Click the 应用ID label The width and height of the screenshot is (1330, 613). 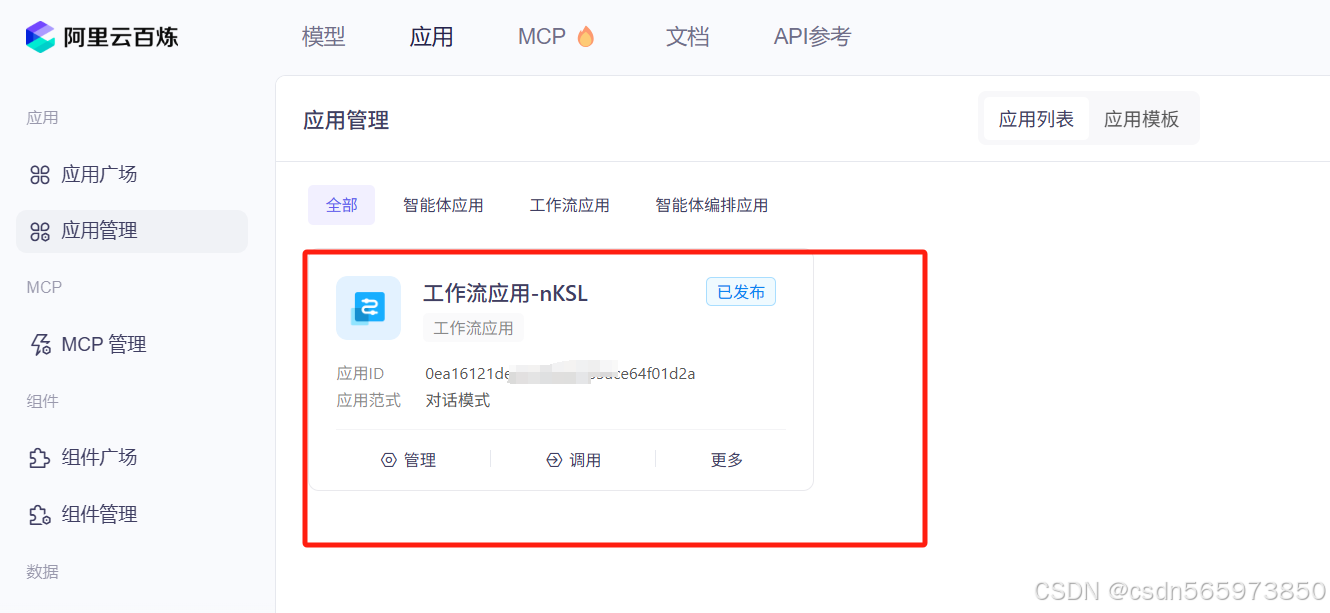tap(360, 374)
